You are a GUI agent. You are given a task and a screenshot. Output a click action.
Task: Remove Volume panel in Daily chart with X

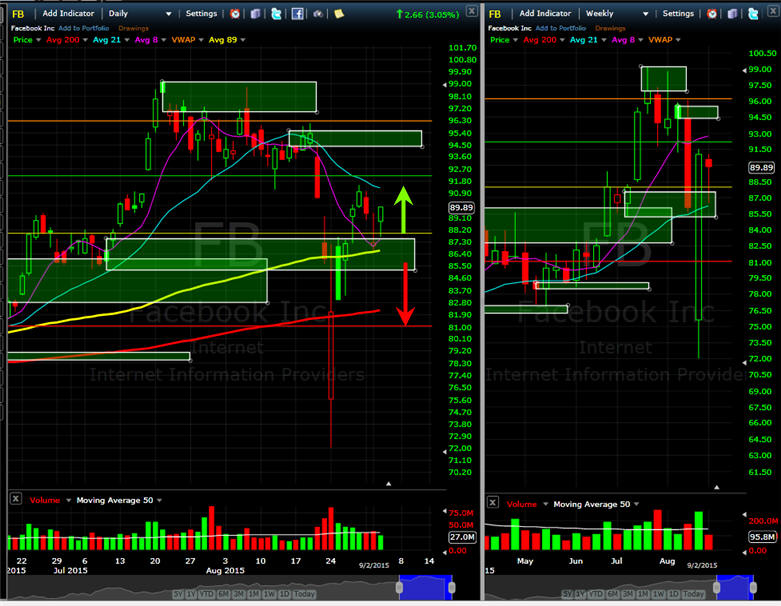click(15, 498)
